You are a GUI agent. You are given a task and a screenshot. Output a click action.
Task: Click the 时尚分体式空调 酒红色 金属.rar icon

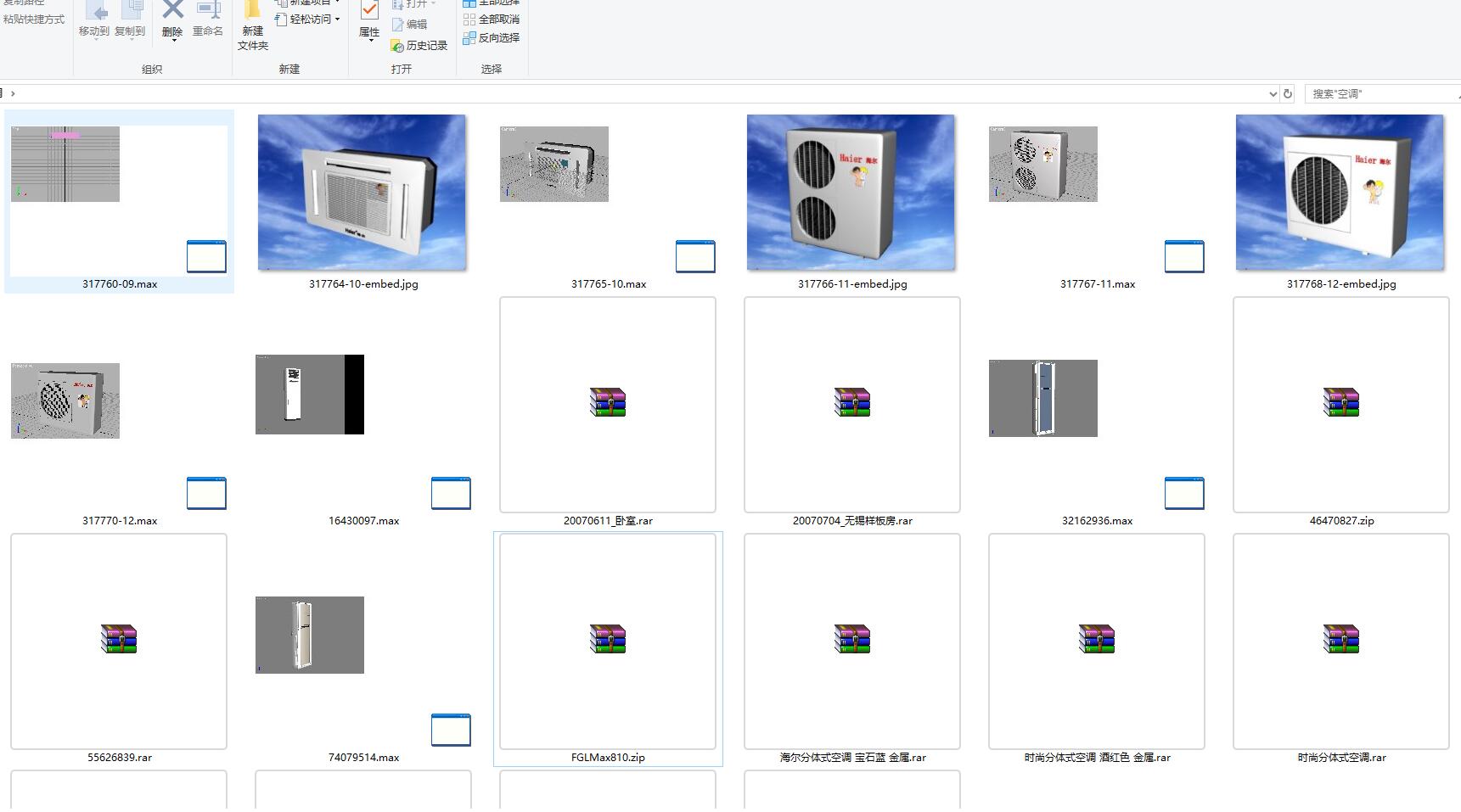1097,639
